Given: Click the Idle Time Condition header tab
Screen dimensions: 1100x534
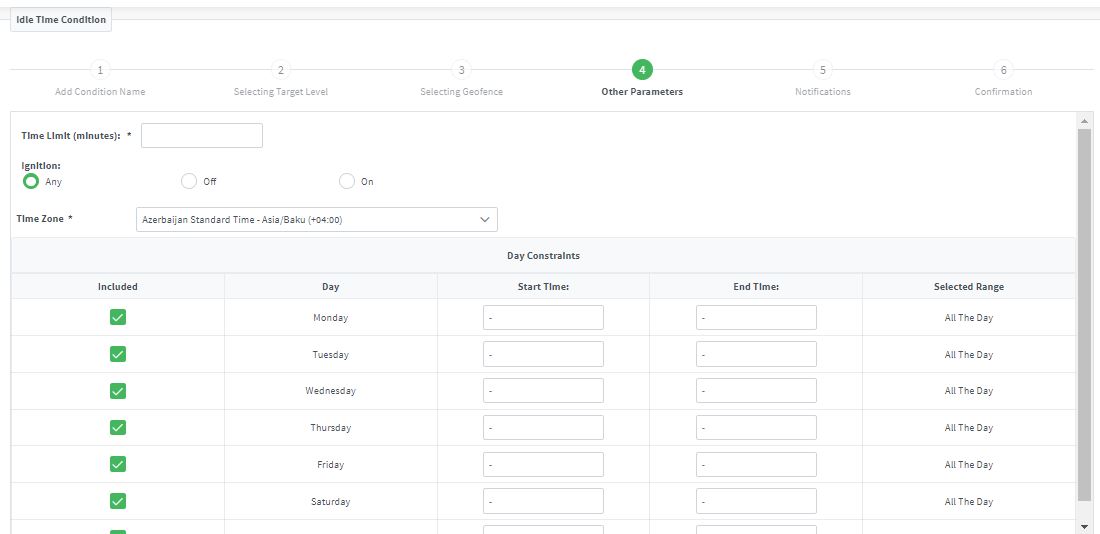Looking at the screenshot, I should 61,20.
